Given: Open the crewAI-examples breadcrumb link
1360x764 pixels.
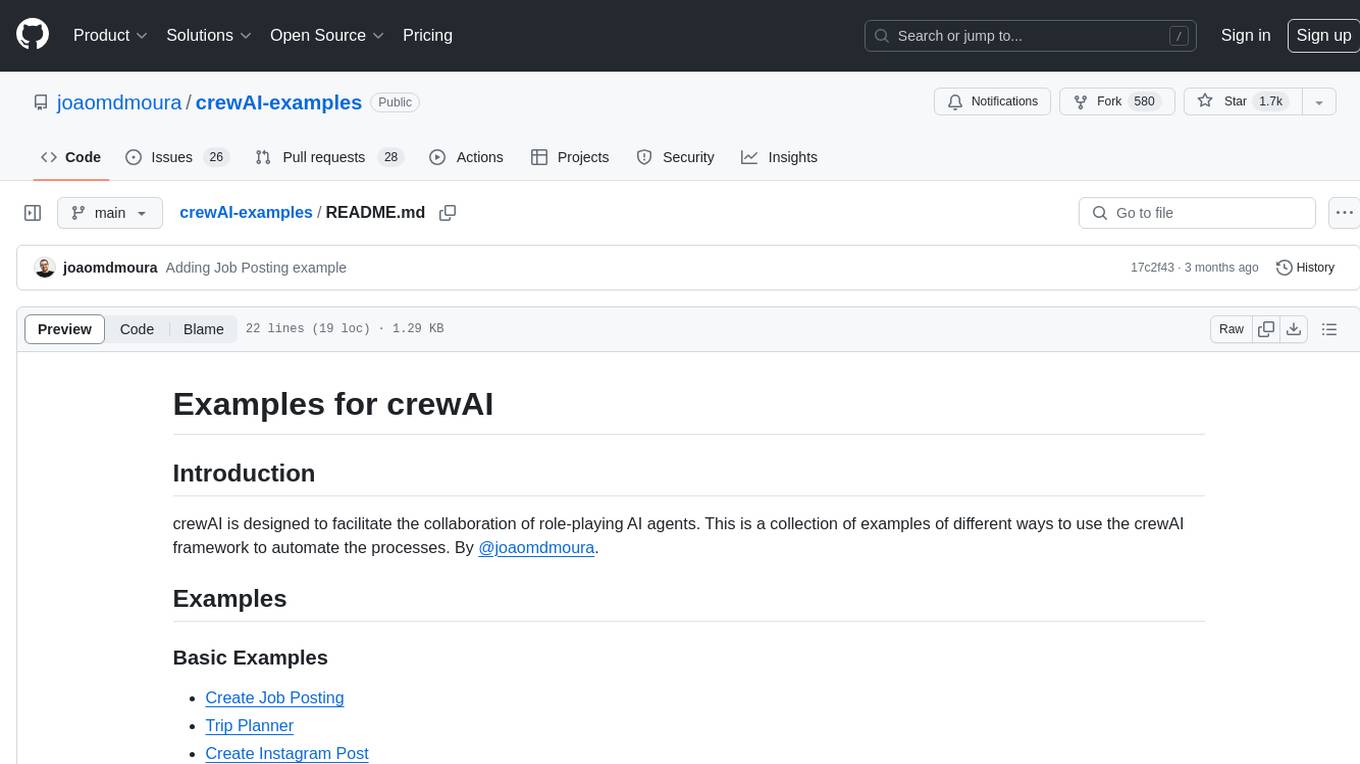Looking at the screenshot, I should [x=246, y=212].
